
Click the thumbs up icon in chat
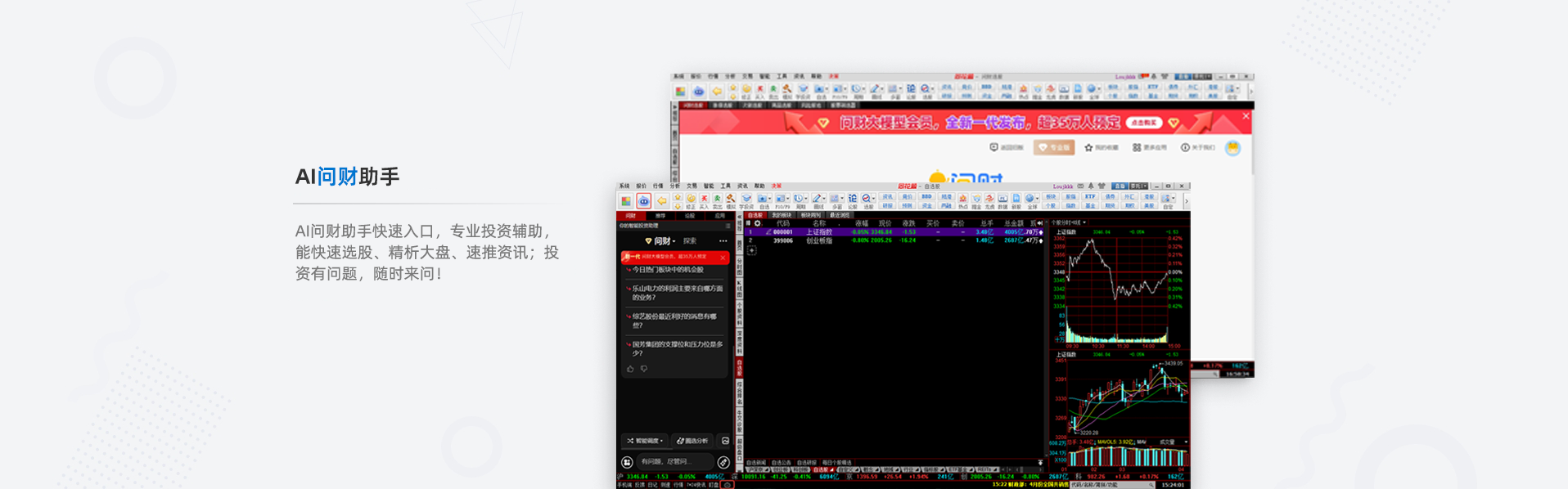630,370
